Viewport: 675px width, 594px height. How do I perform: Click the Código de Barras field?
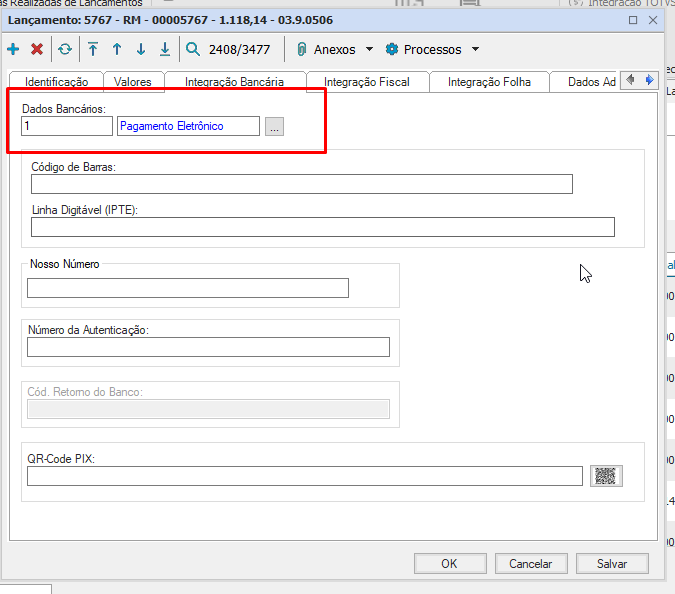click(x=302, y=184)
